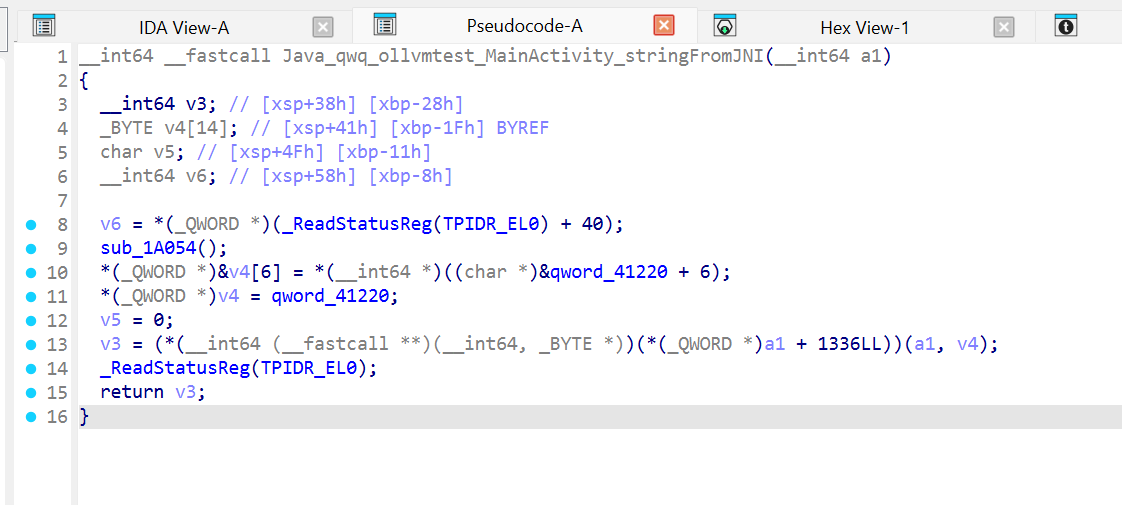Viewport: 1122px width, 505px height.
Task: Toggle breakpoint dot on line 12
Action: coord(29,320)
